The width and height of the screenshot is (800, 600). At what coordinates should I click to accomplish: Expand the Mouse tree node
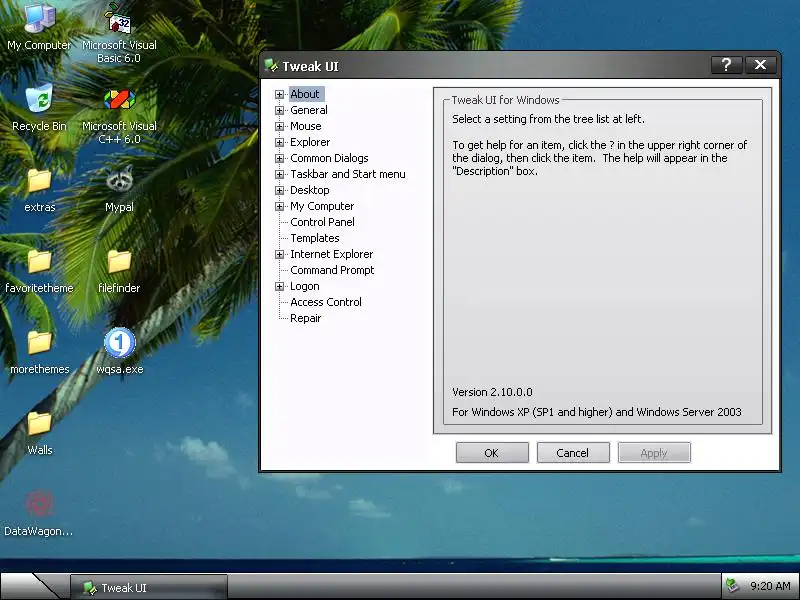(x=279, y=126)
